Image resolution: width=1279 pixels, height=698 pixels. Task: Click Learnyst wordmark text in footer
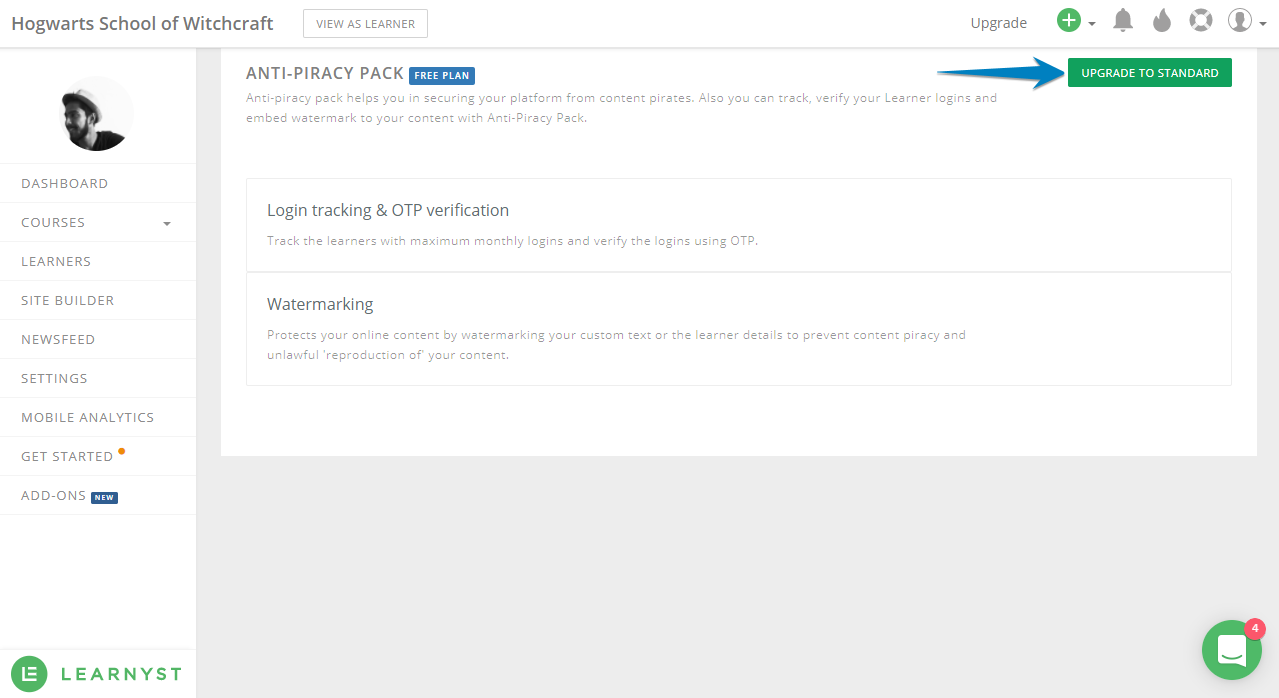coord(121,674)
